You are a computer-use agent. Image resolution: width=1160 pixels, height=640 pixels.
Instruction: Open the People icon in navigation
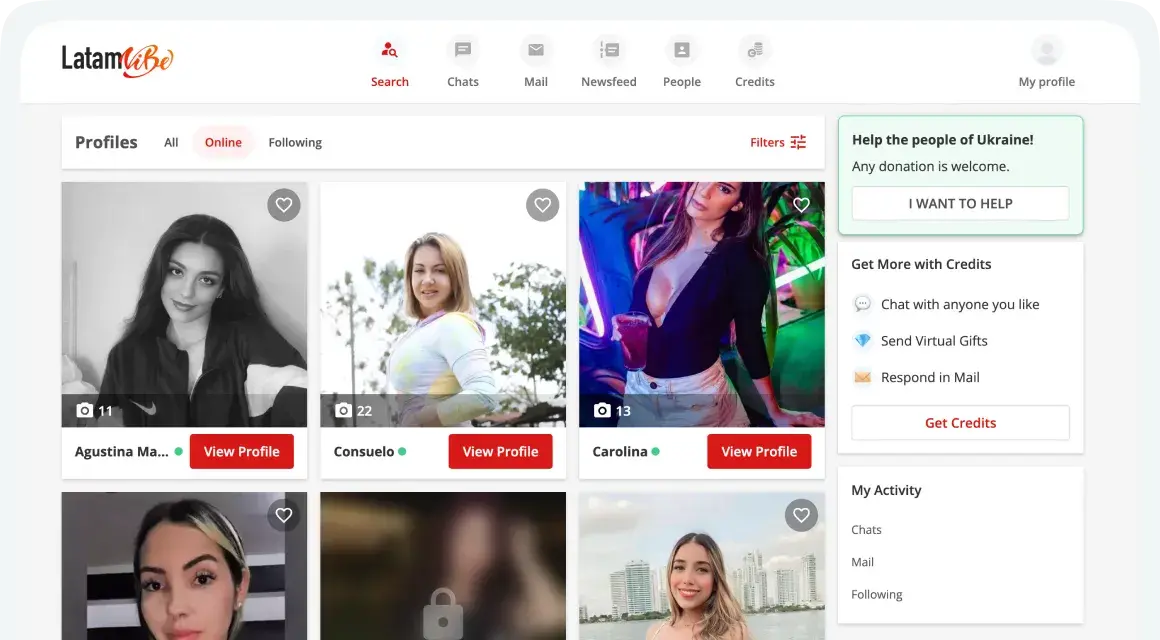click(x=681, y=51)
